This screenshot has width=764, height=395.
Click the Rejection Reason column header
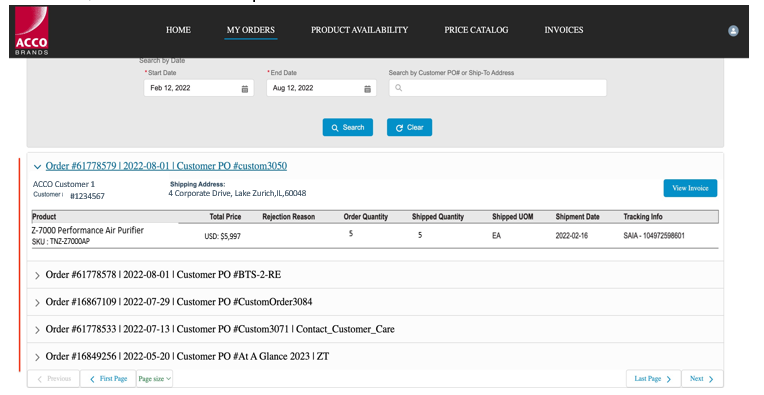(x=288, y=217)
